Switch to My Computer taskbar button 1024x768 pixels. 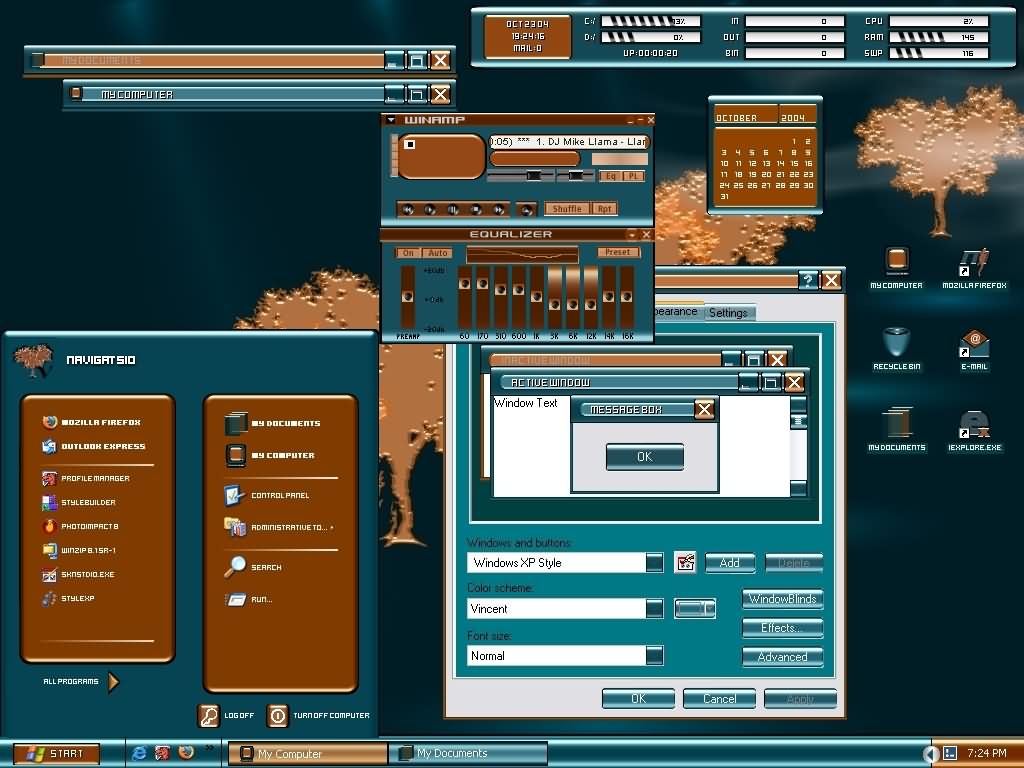click(307, 754)
